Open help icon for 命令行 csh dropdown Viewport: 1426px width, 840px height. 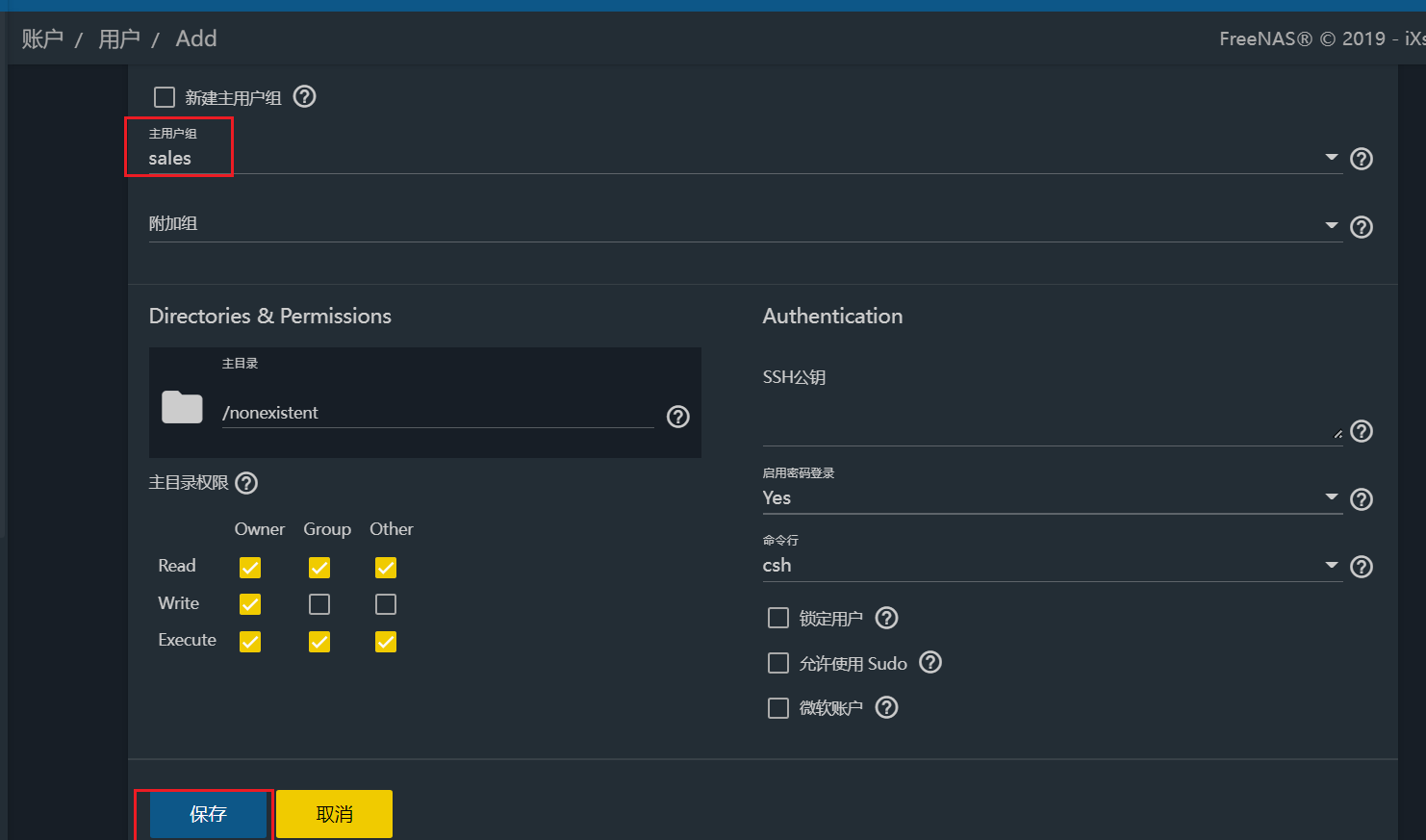(x=1362, y=567)
